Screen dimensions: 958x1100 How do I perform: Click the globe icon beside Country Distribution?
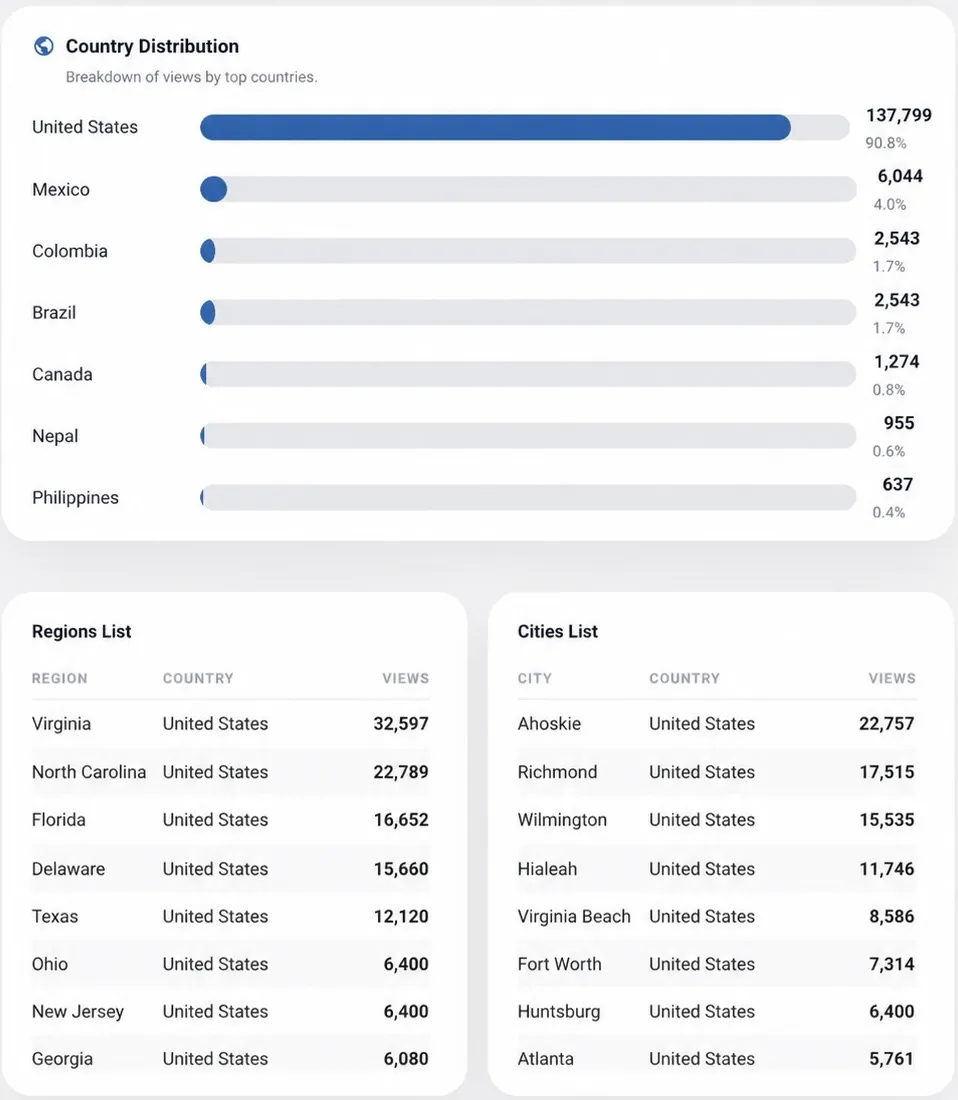pos(43,46)
